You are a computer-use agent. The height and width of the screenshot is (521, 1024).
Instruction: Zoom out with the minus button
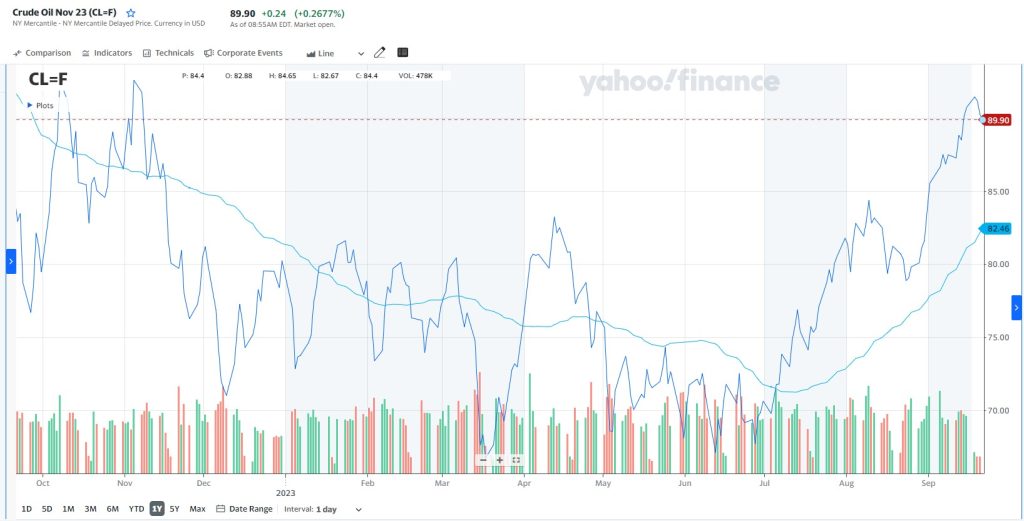point(483,460)
